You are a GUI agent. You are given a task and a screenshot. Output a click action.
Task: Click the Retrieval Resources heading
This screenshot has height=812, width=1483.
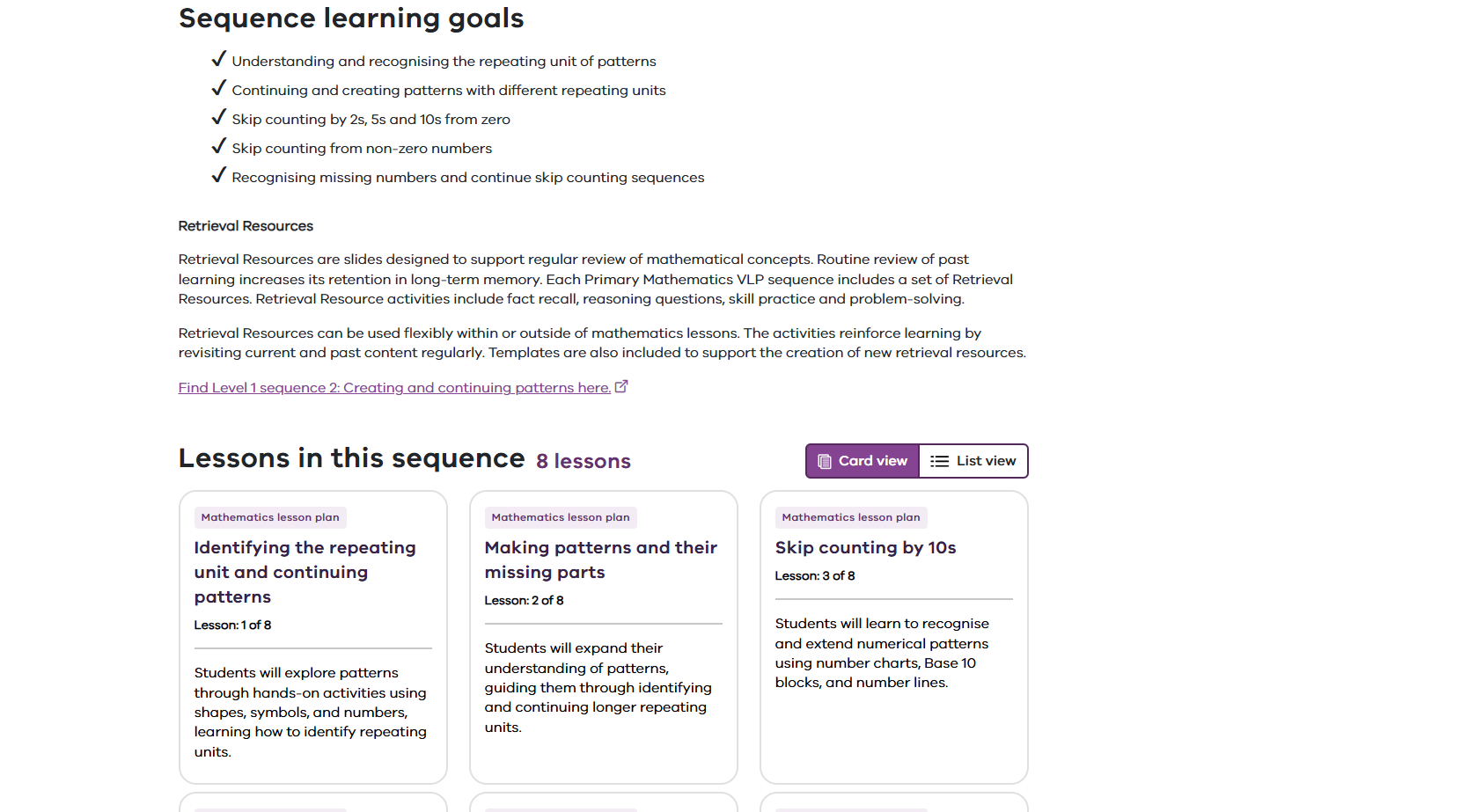pos(246,226)
